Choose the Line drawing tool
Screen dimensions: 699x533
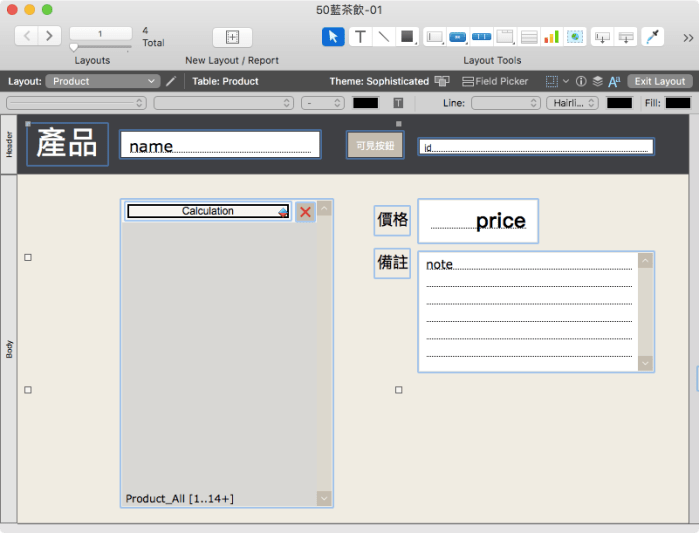[x=383, y=37]
